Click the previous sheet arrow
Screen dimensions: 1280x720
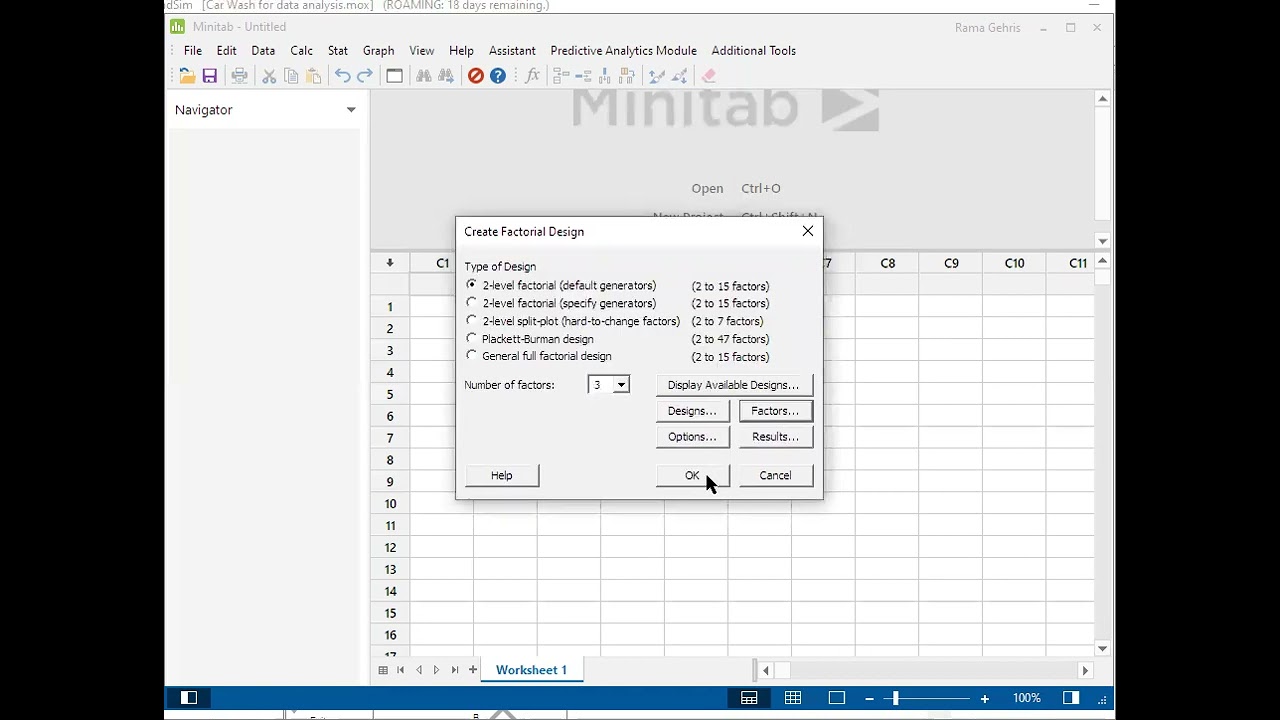[x=419, y=670]
